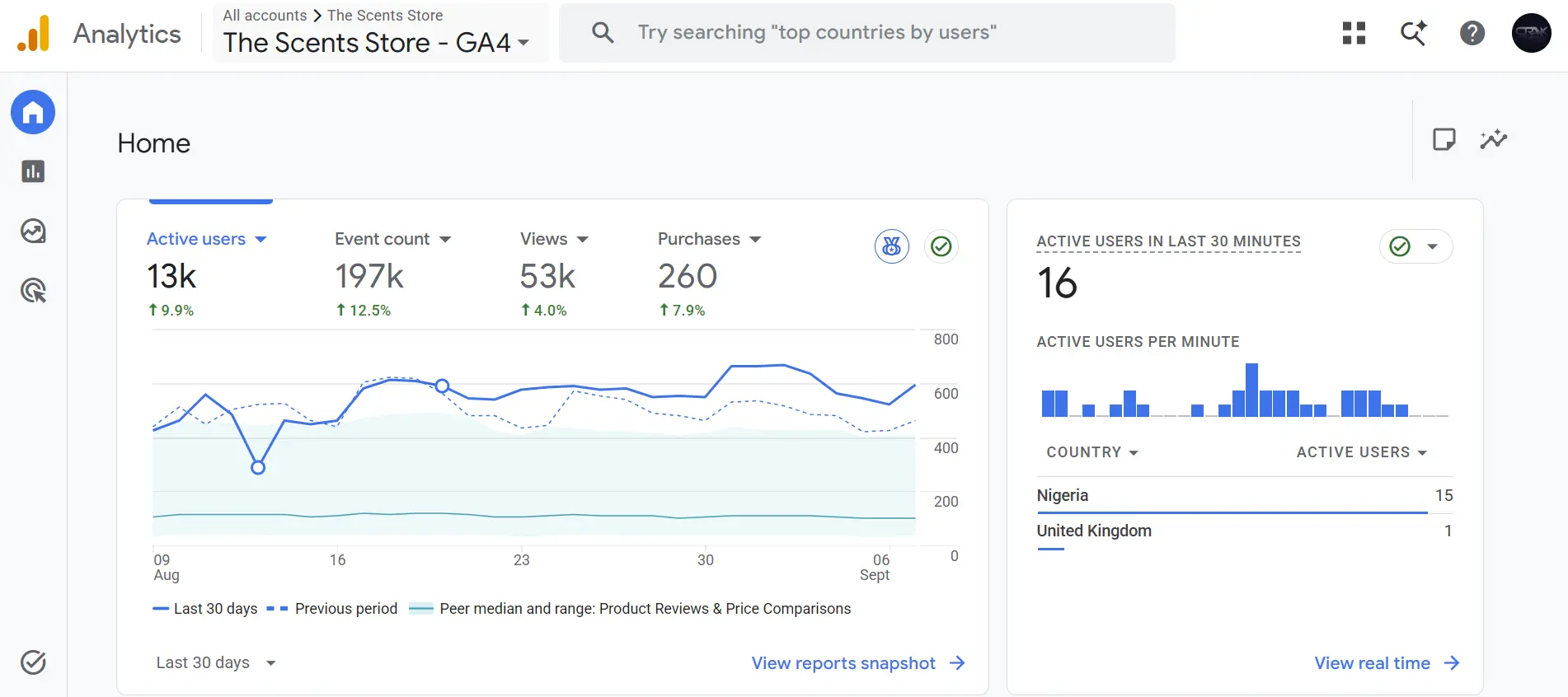
Task: Click the sticky note annotation icon
Action: pyautogui.click(x=1444, y=139)
